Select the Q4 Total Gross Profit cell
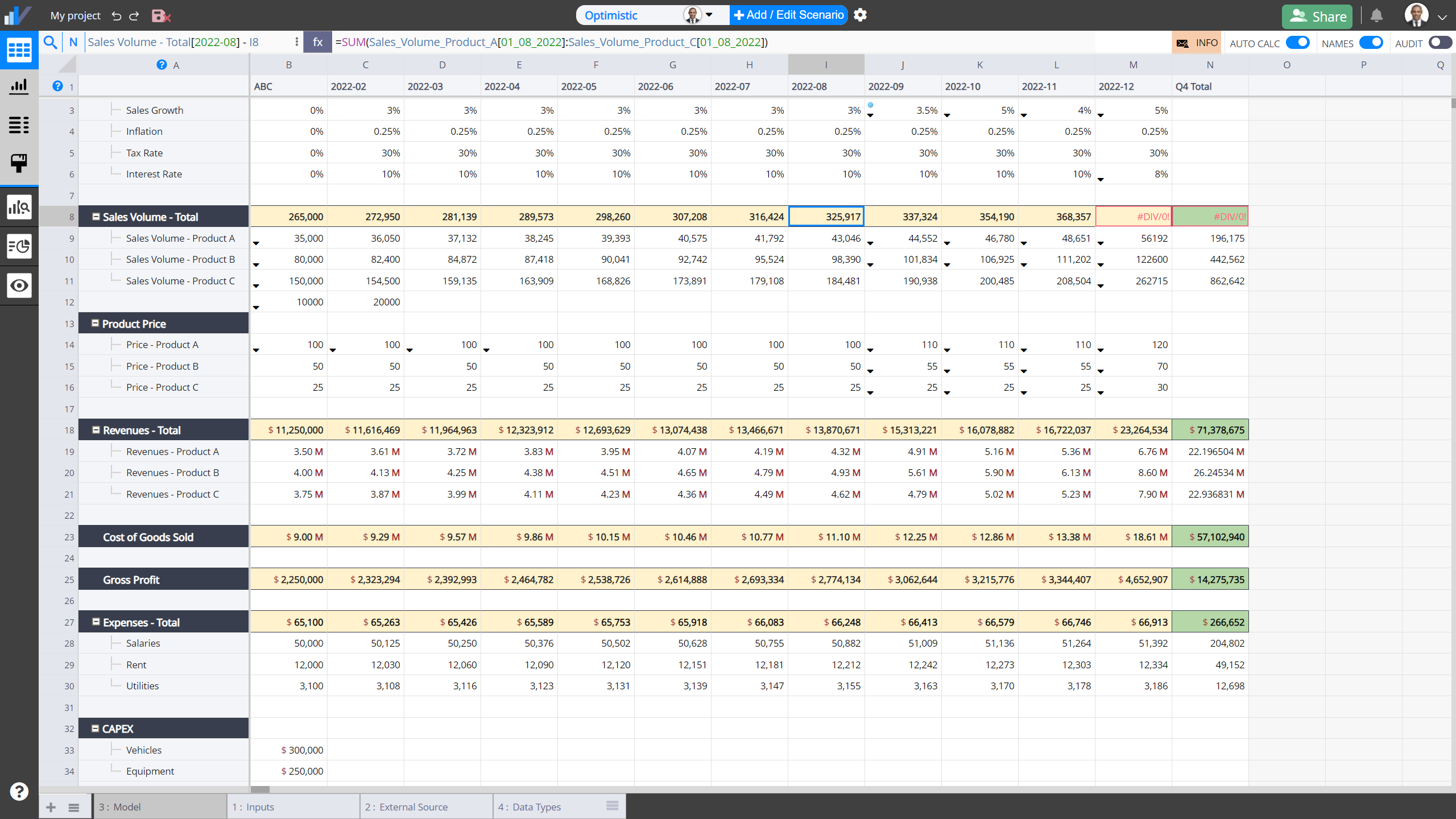1456x819 pixels. tap(1210, 580)
